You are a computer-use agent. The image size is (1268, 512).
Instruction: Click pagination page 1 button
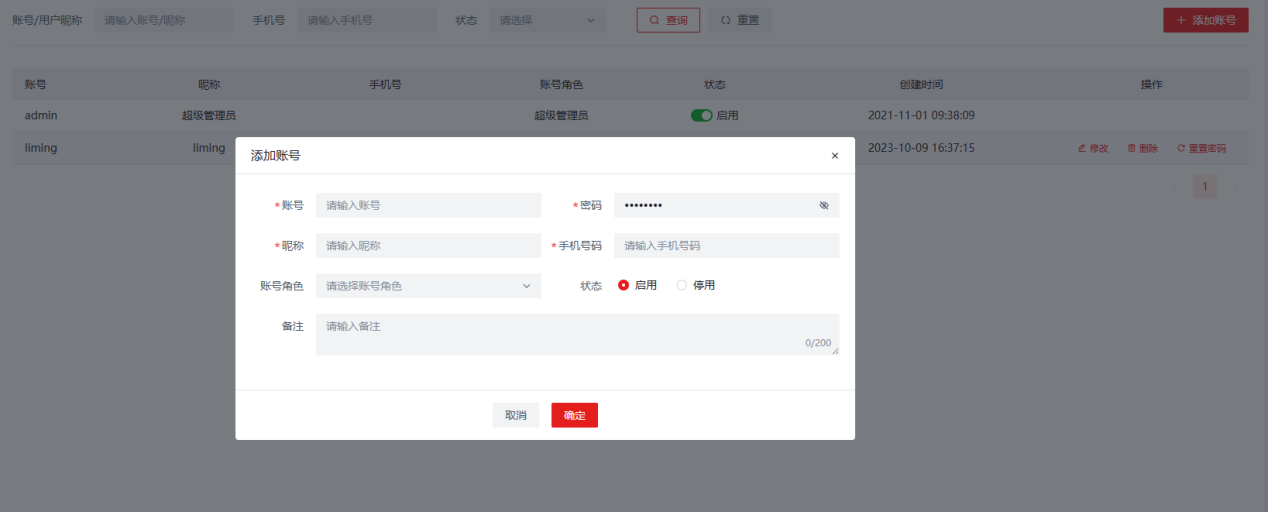click(x=1205, y=186)
